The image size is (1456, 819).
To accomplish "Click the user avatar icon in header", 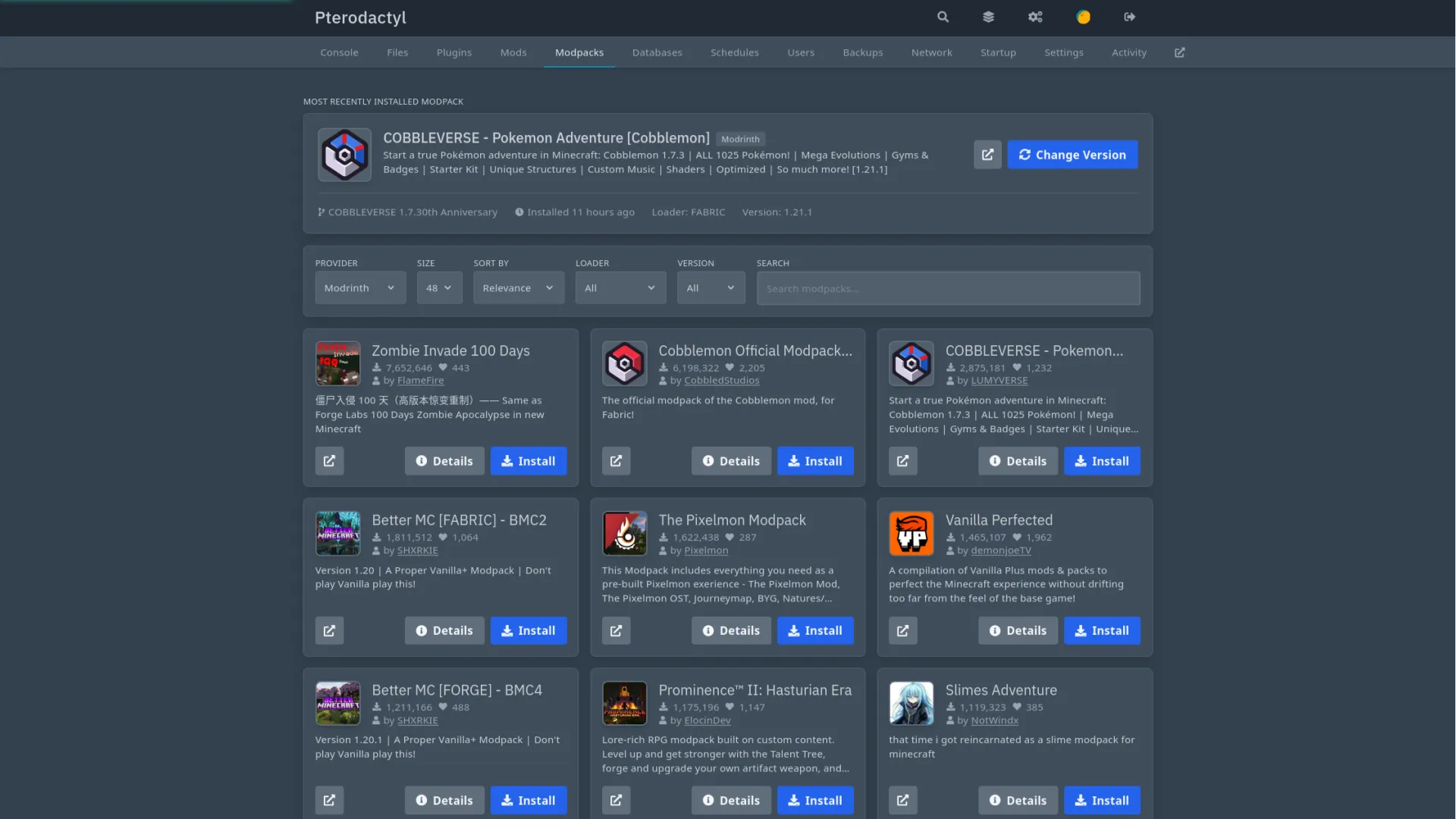I will point(1083,17).
